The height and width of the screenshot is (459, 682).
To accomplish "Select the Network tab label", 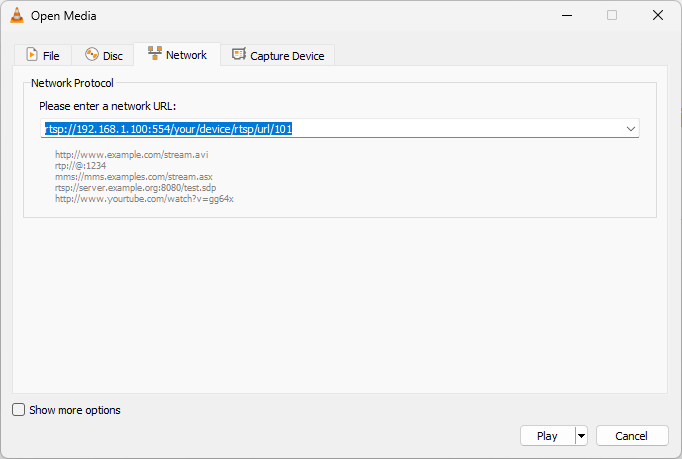I will (x=186, y=55).
